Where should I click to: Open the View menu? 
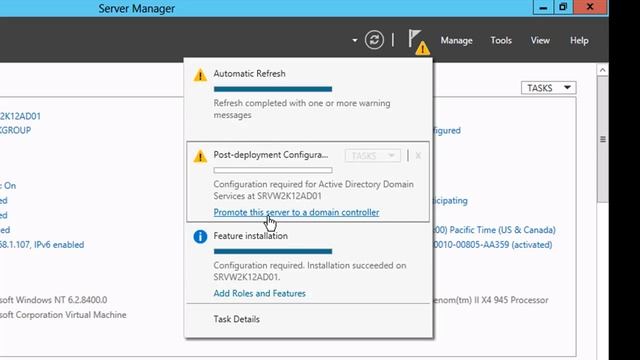540,40
